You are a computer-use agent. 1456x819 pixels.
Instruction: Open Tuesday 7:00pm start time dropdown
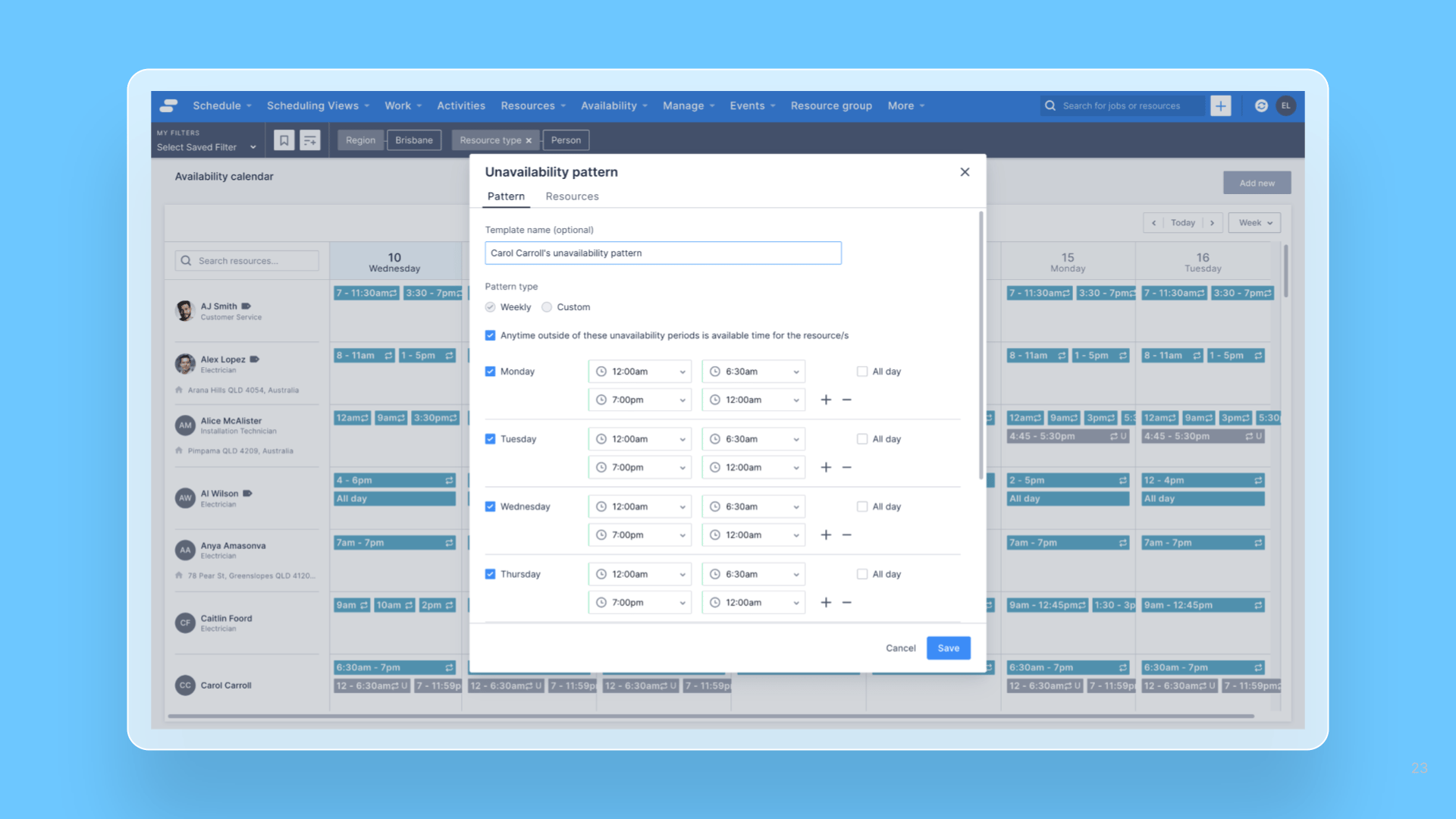coord(640,467)
